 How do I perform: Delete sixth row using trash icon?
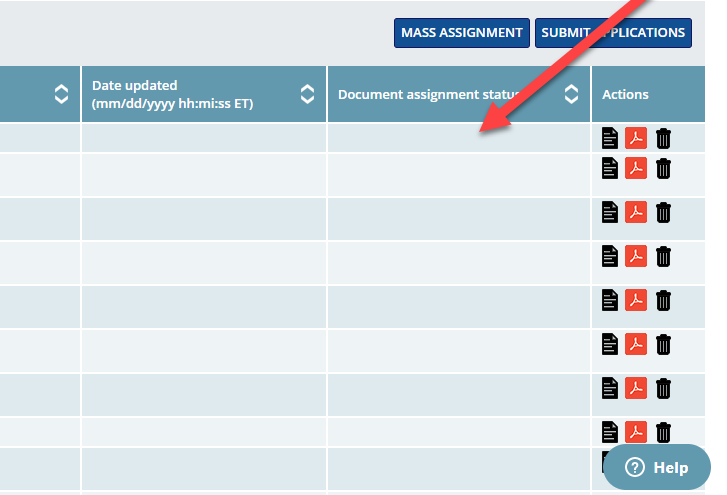(663, 344)
